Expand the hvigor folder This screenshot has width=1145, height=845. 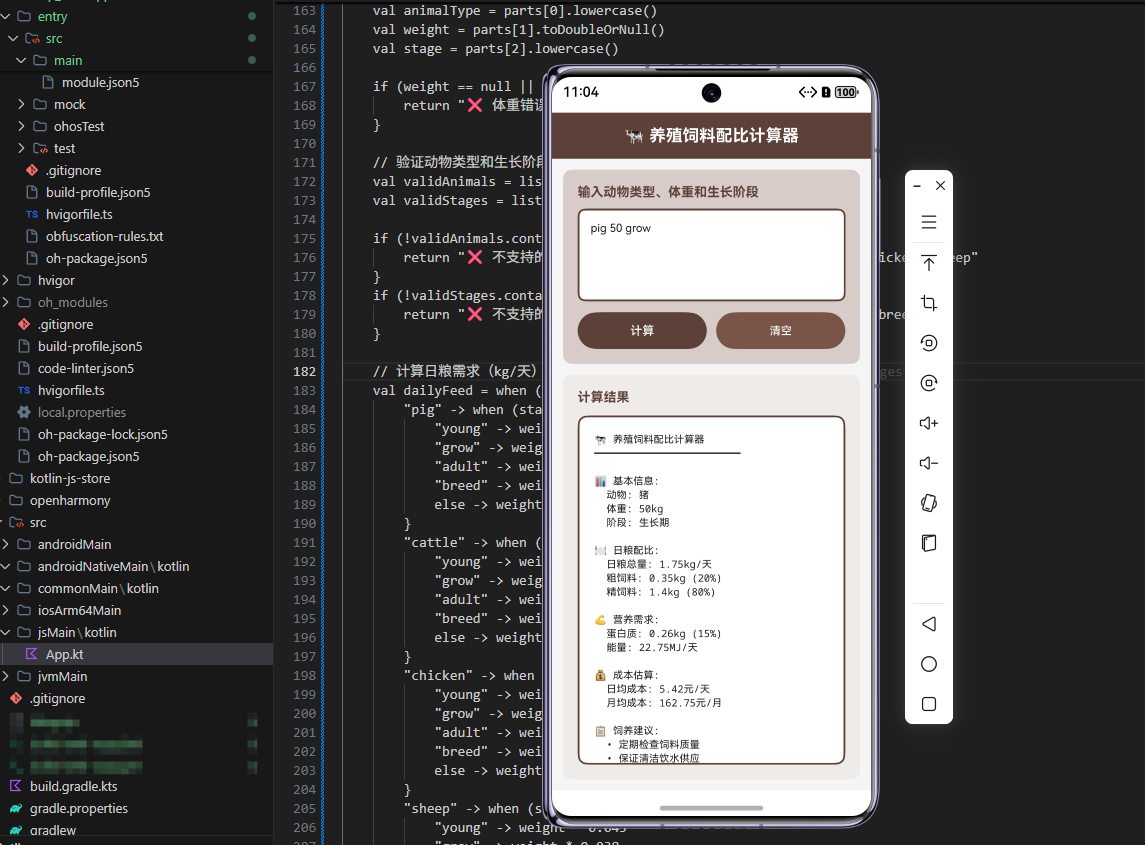pyautogui.click(x=6, y=280)
